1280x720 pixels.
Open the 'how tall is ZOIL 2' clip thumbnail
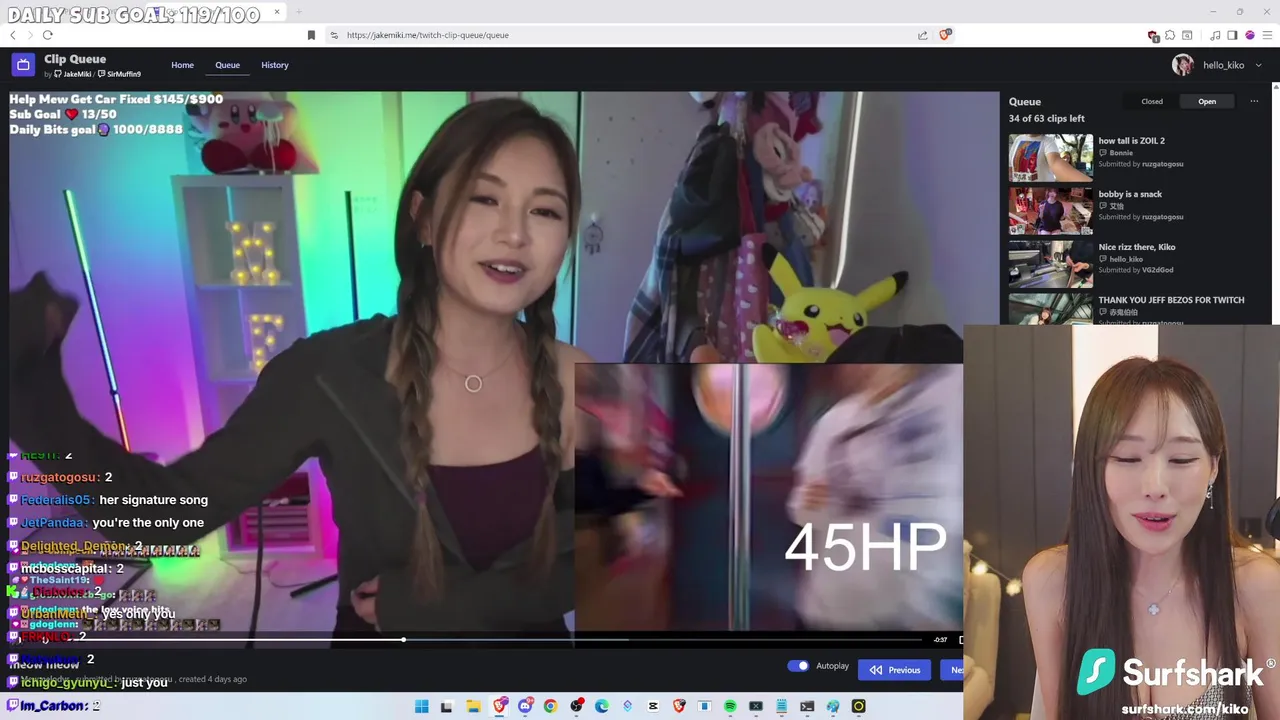(1050, 157)
